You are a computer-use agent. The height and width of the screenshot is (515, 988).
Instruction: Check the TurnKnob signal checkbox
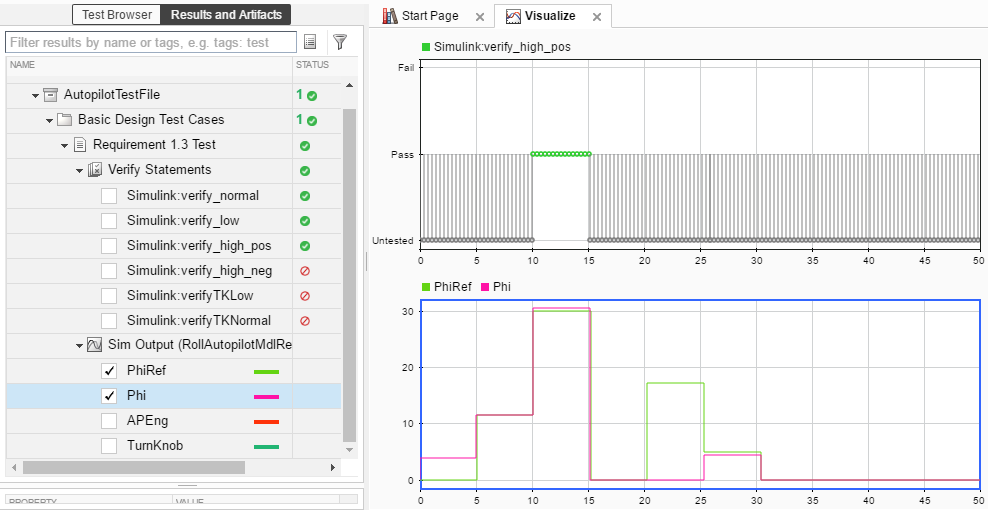pos(109,446)
